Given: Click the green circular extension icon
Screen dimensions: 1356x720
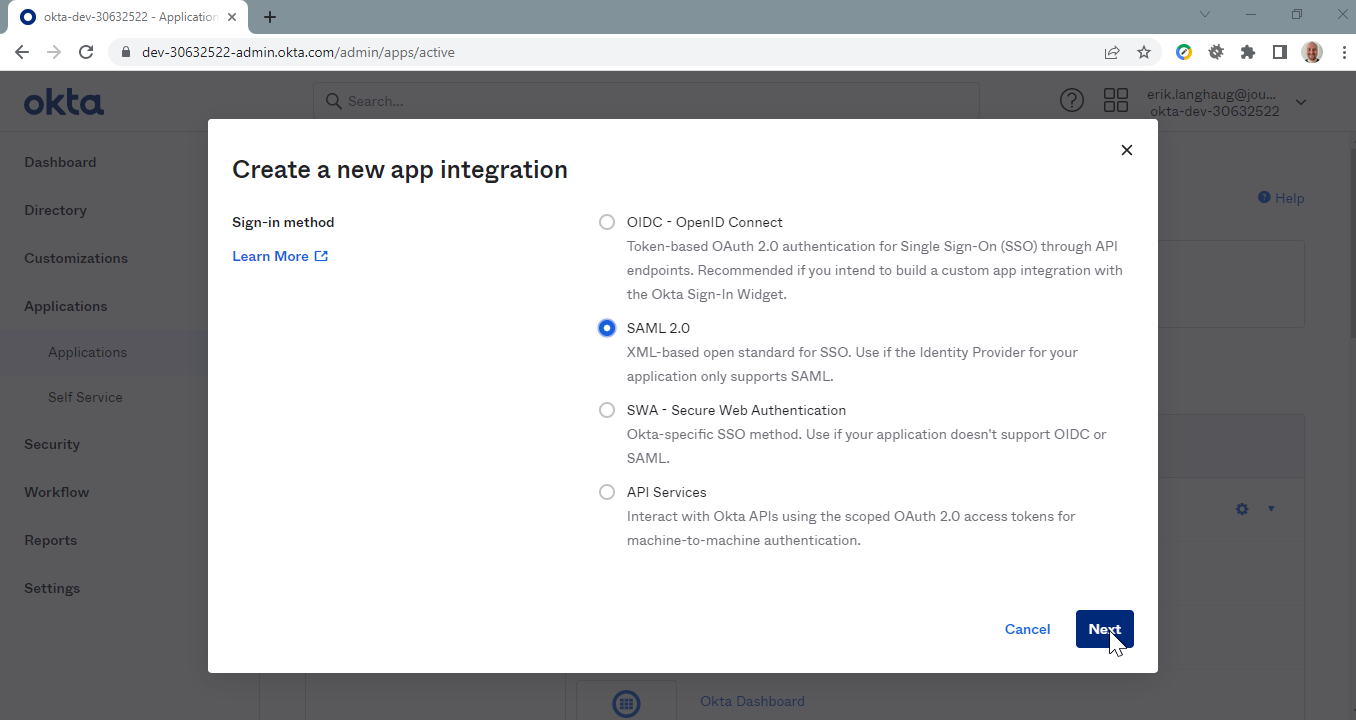Looking at the screenshot, I should click(1184, 52).
